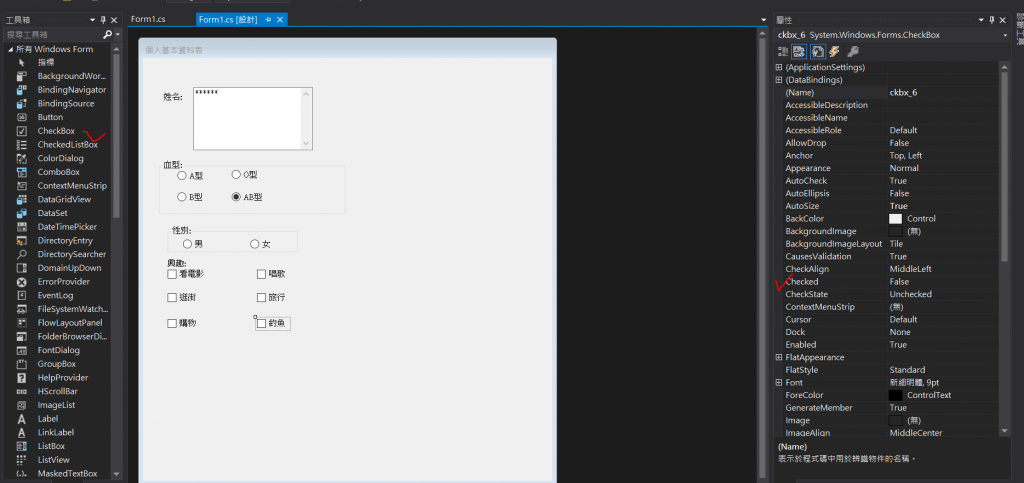This screenshot has height=483, width=1024.
Task: Sort properties alphabetically
Action: pos(798,52)
